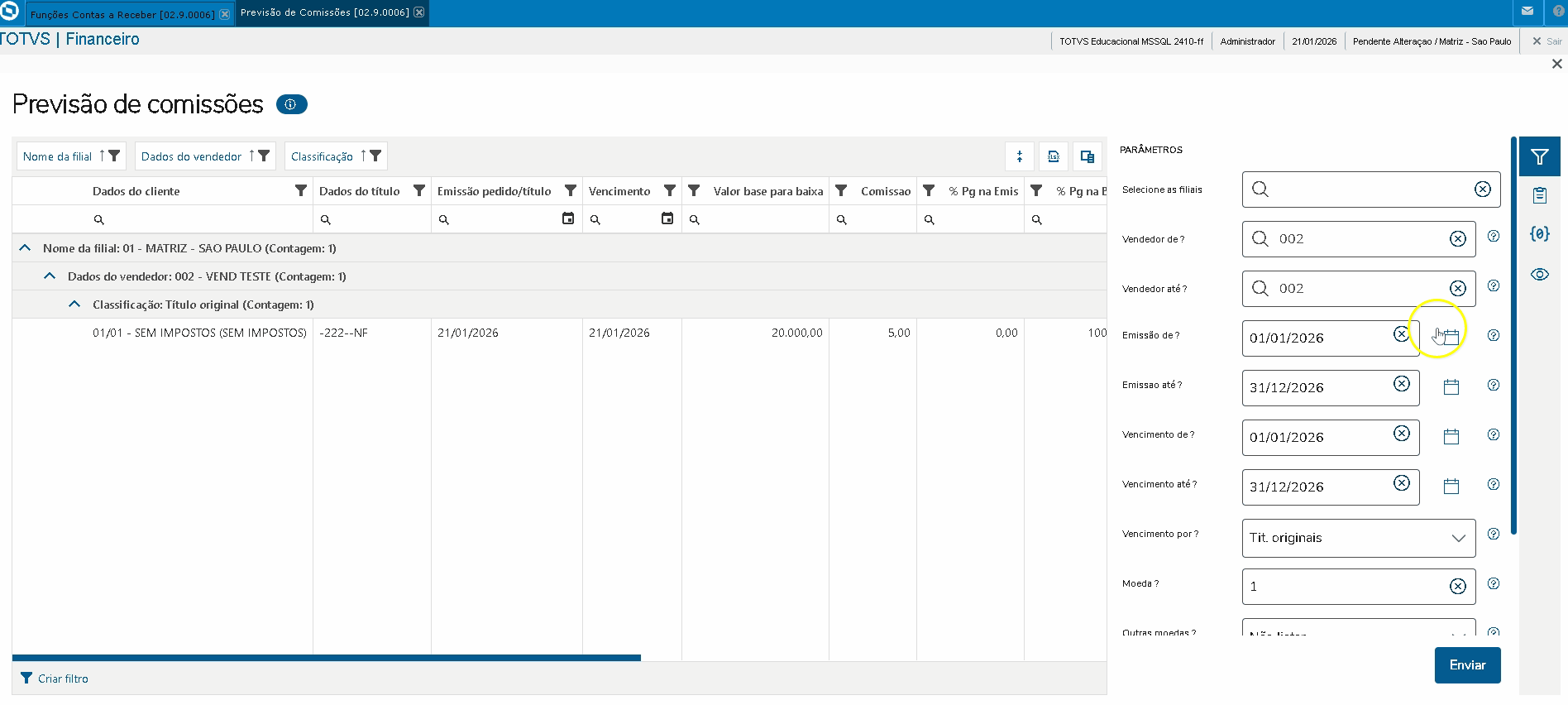The height and width of the screenshot is (705, 1568).
Task: Click the info icon beside Previsão de comissões
Action: 291,105
